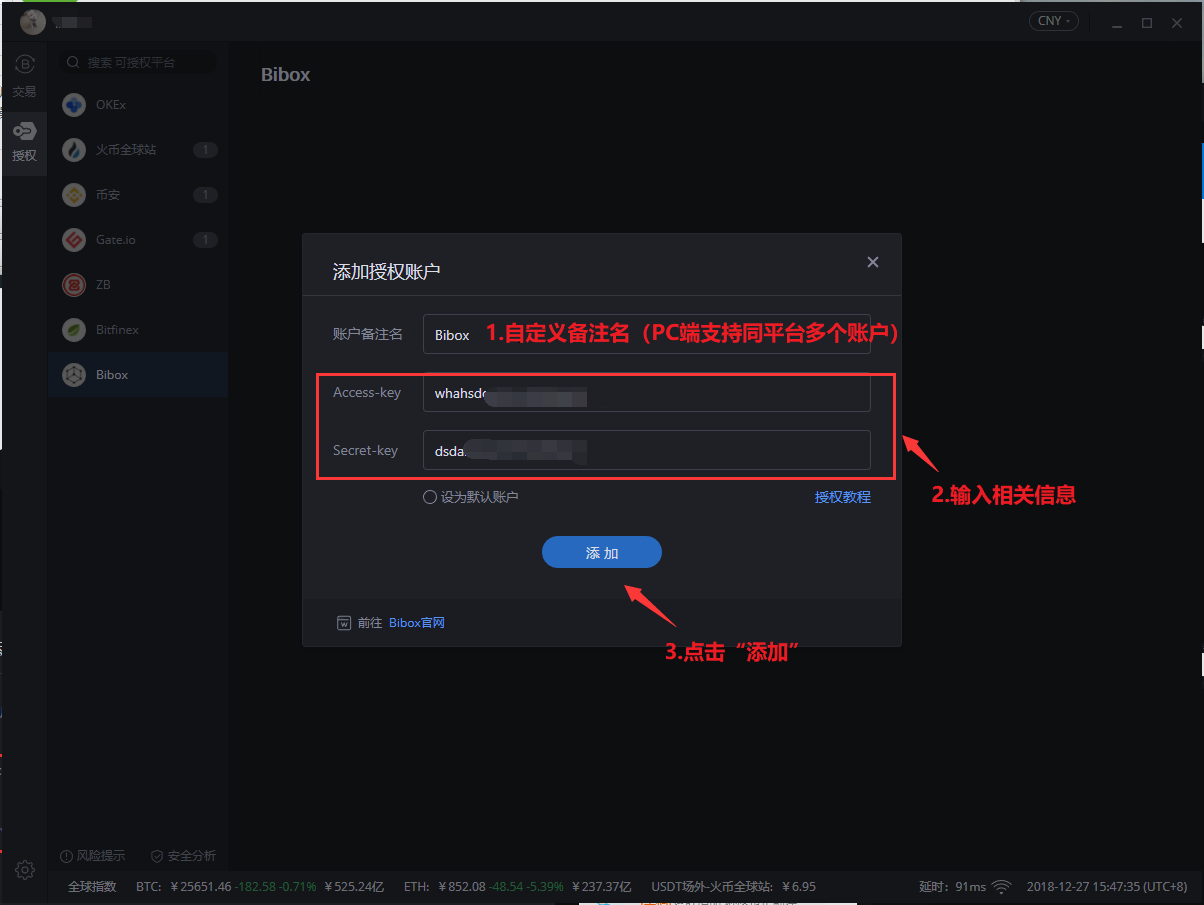
Task: Focus the 账户备注名 input field
Action: 647,334
